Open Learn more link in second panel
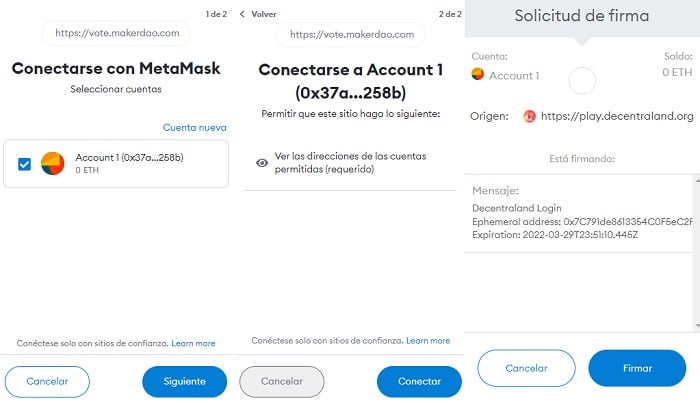Viewport: 700px width, 403px height. click(428, 341)
